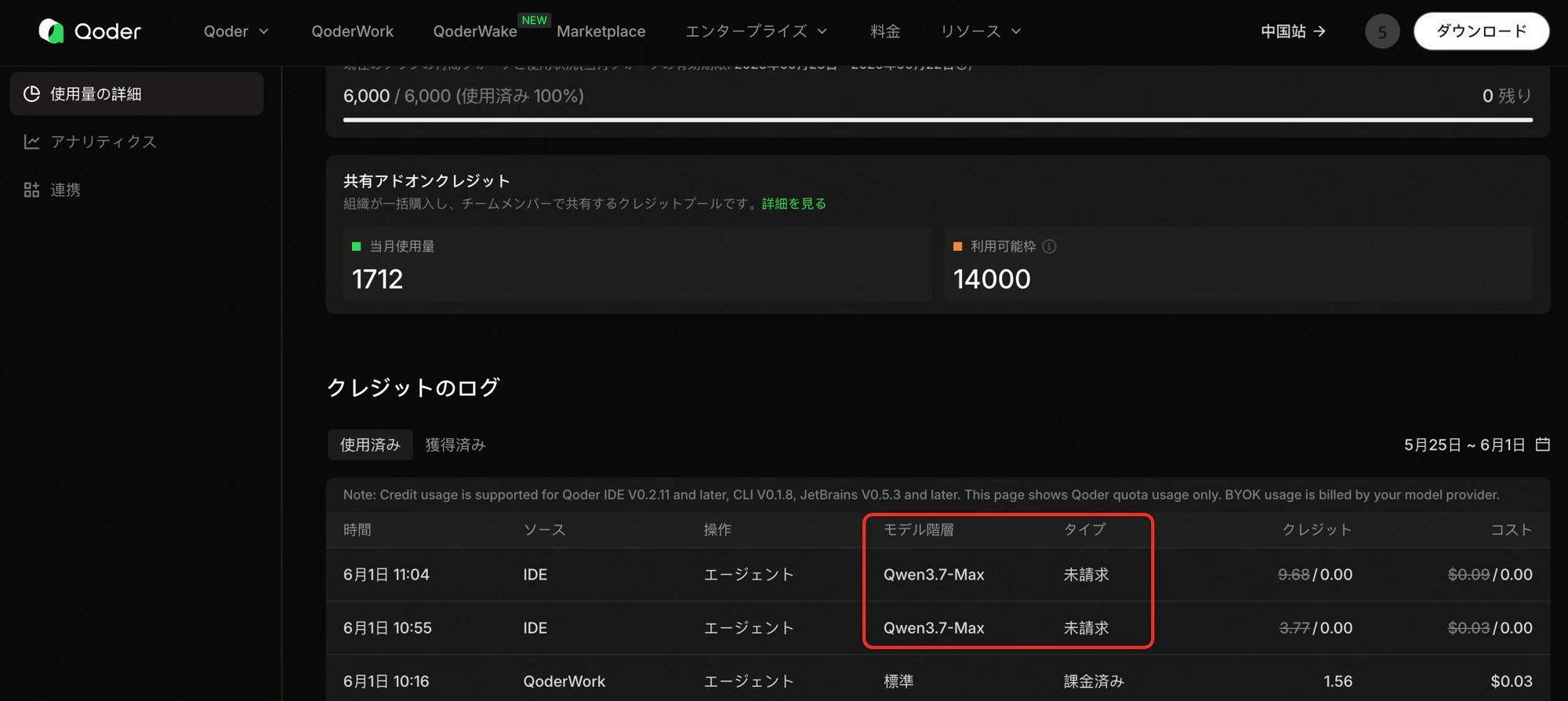Viewport: 1568px width, 701px height.
Task: Click the analytics chart icon in sidebar
Action: [x=31, y=142]
